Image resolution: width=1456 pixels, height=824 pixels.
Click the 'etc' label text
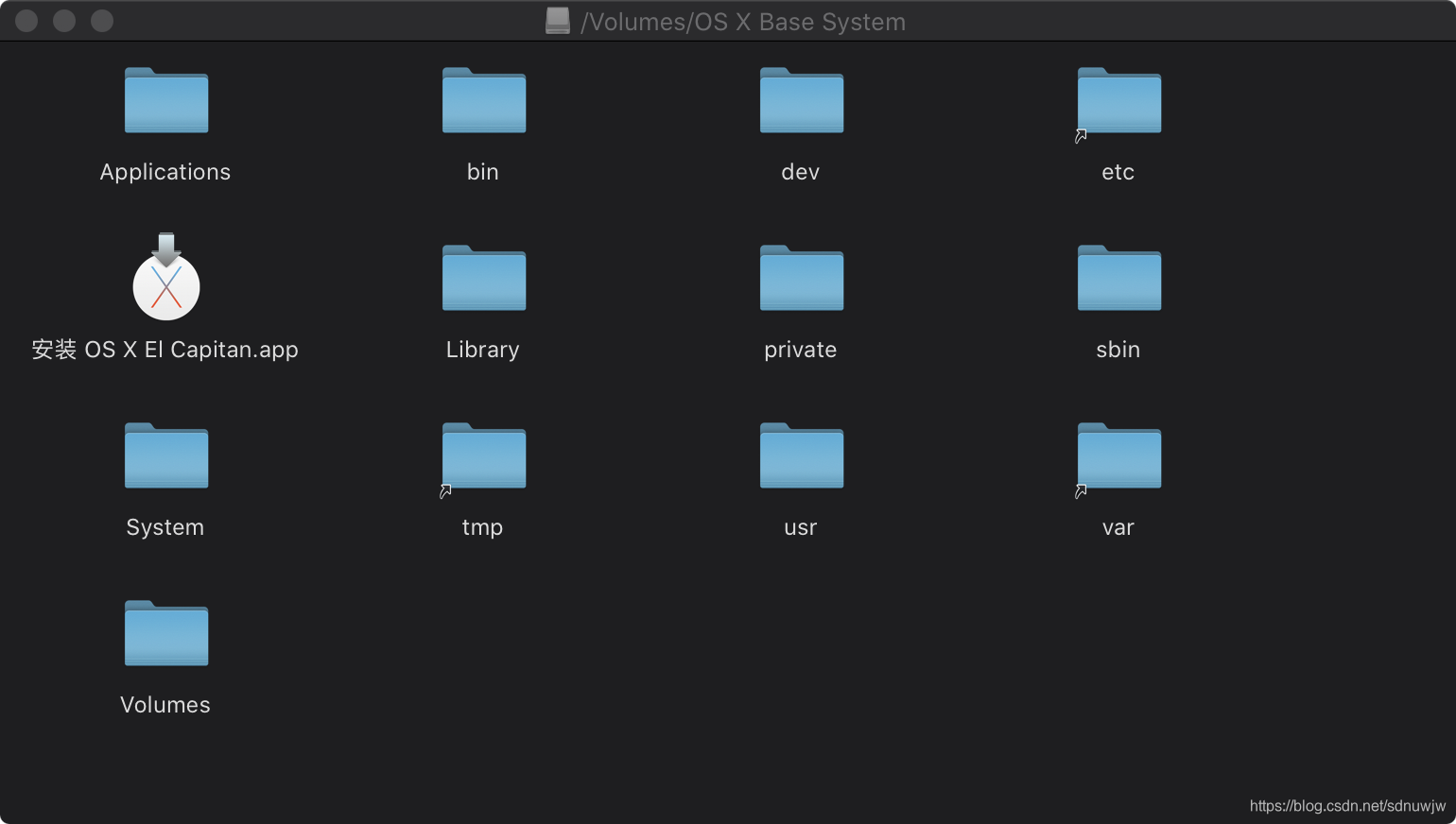[x=1118, y=172]
